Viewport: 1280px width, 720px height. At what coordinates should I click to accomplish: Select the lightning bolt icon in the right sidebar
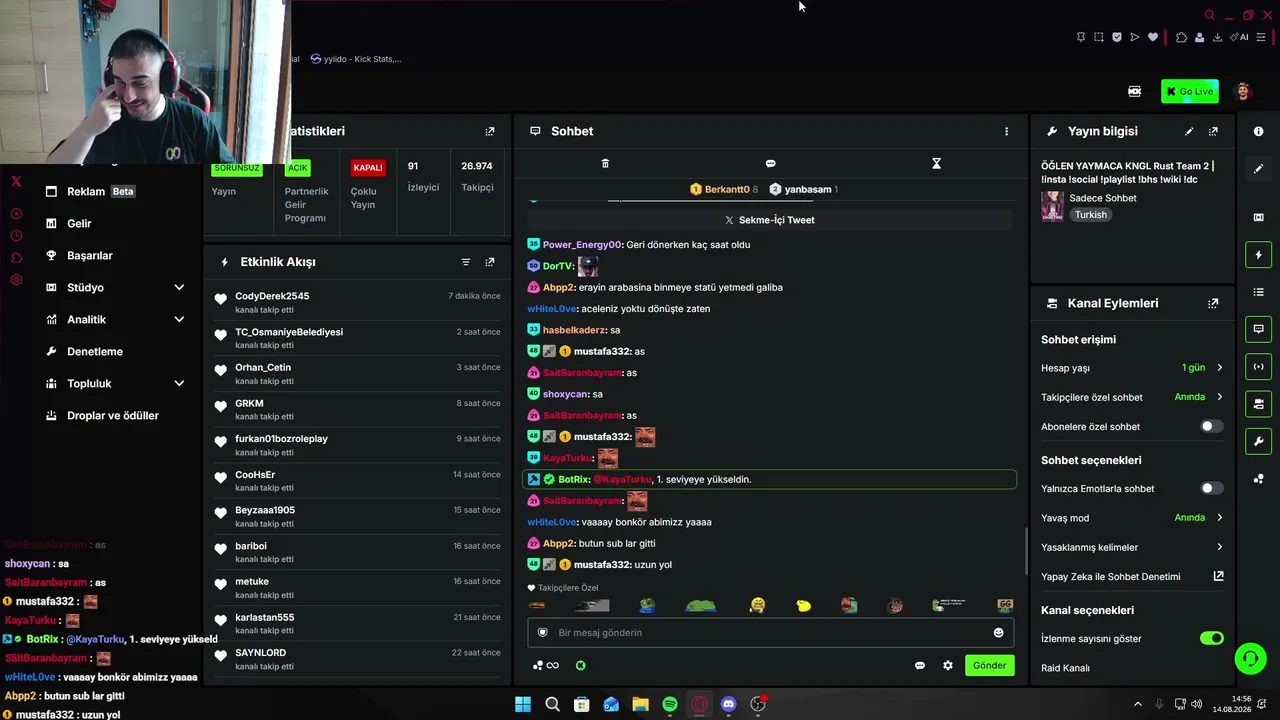1258,255
